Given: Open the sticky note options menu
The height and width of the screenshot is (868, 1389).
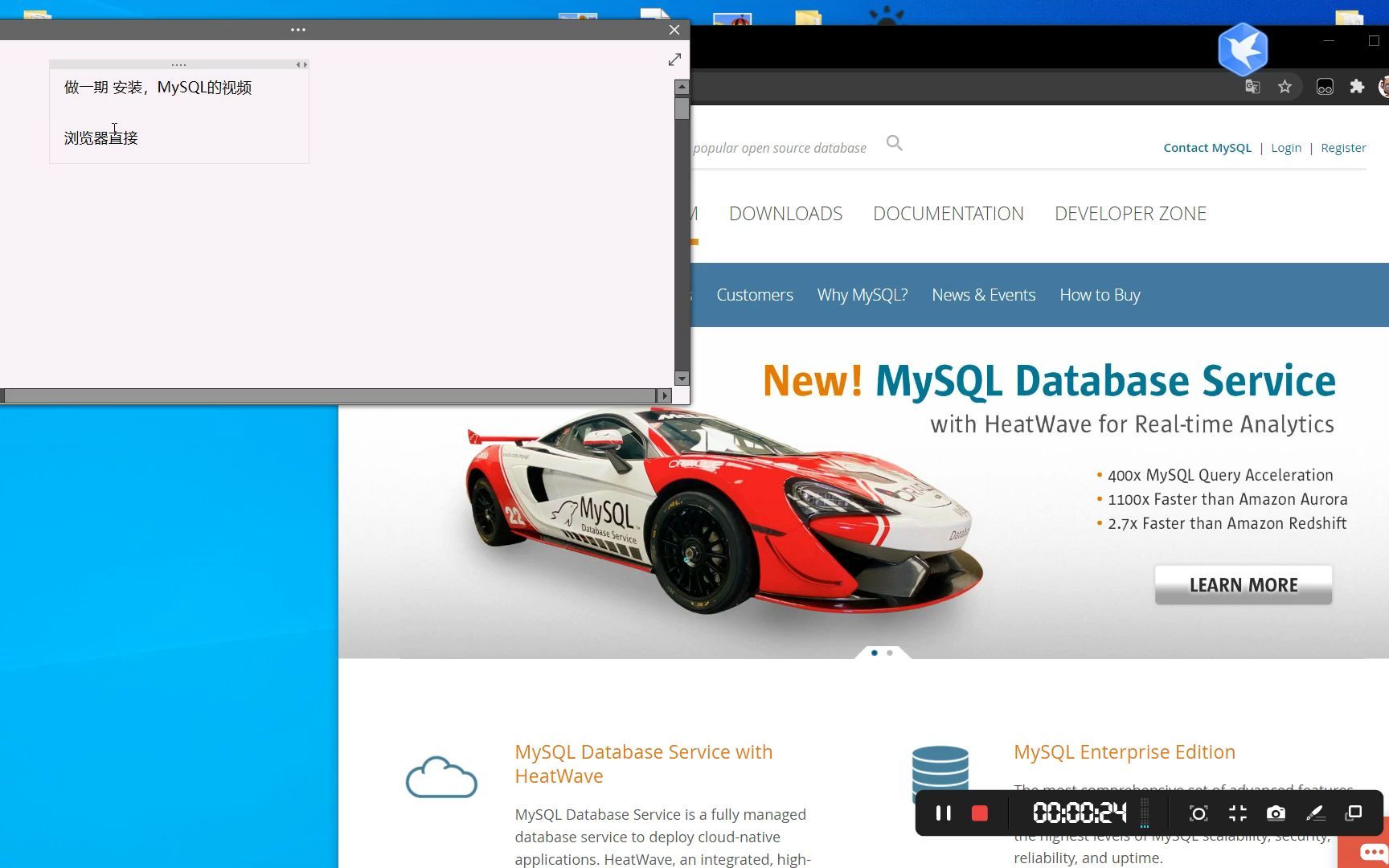Looking at the screenshot, I should tap(298, 30).
